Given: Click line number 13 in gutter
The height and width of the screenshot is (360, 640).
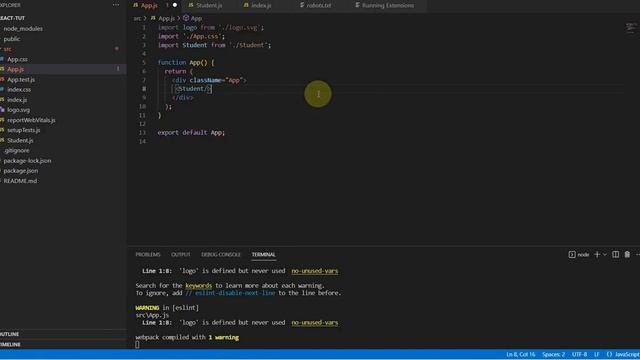Looking at the screenshot, I should 142,133.
